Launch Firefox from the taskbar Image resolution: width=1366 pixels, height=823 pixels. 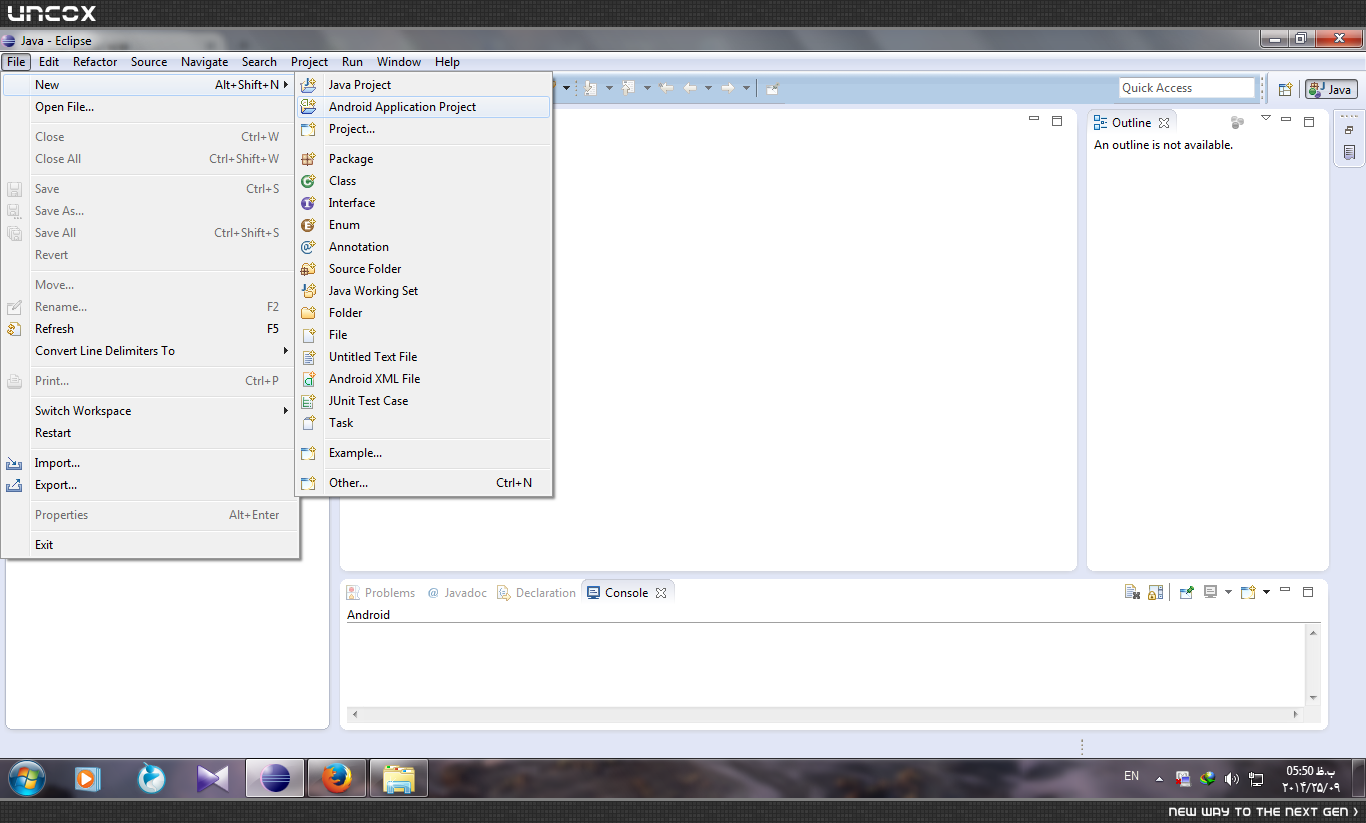(x=337, y=778)
